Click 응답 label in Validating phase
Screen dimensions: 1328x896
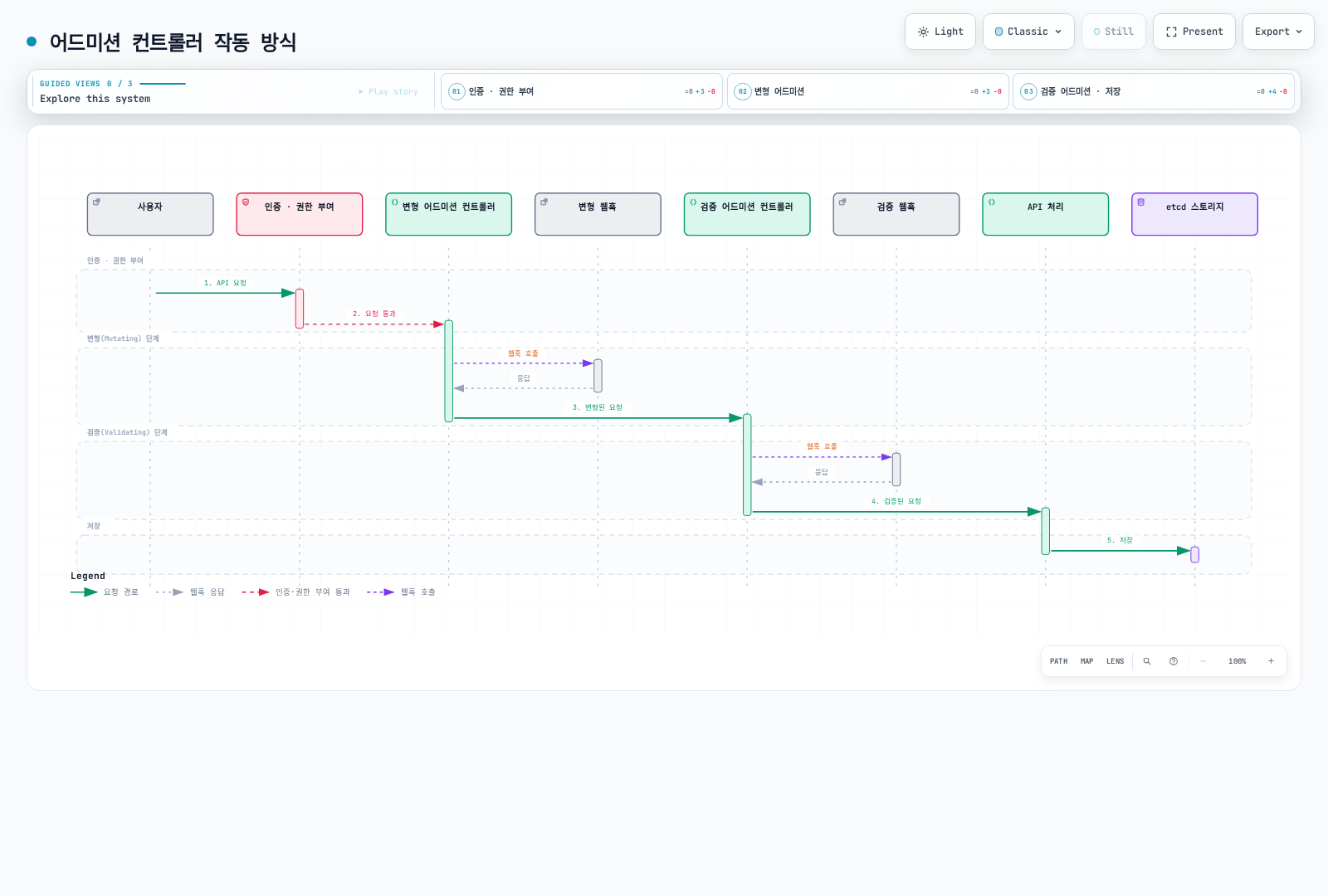pos(822,472)
